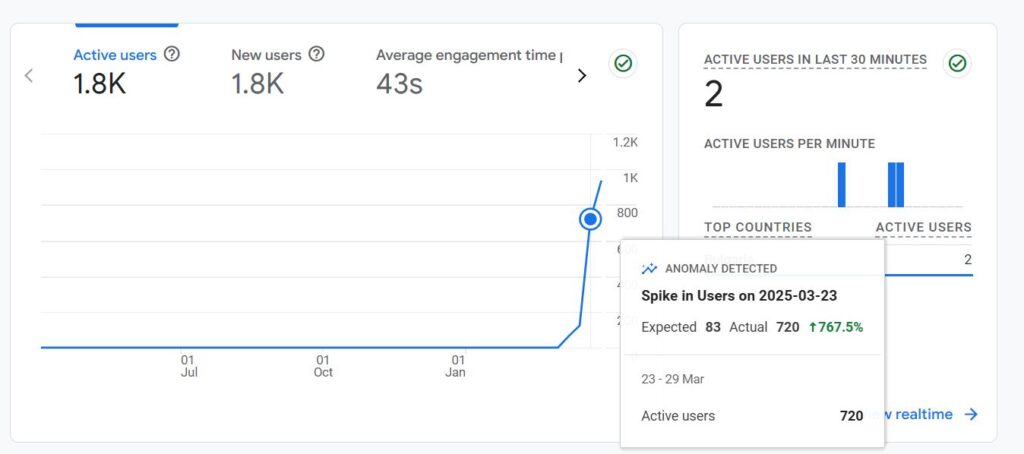The image size is (1024, 454).
Task: Click the help icon beside Active users
Action: pos(172,54)
